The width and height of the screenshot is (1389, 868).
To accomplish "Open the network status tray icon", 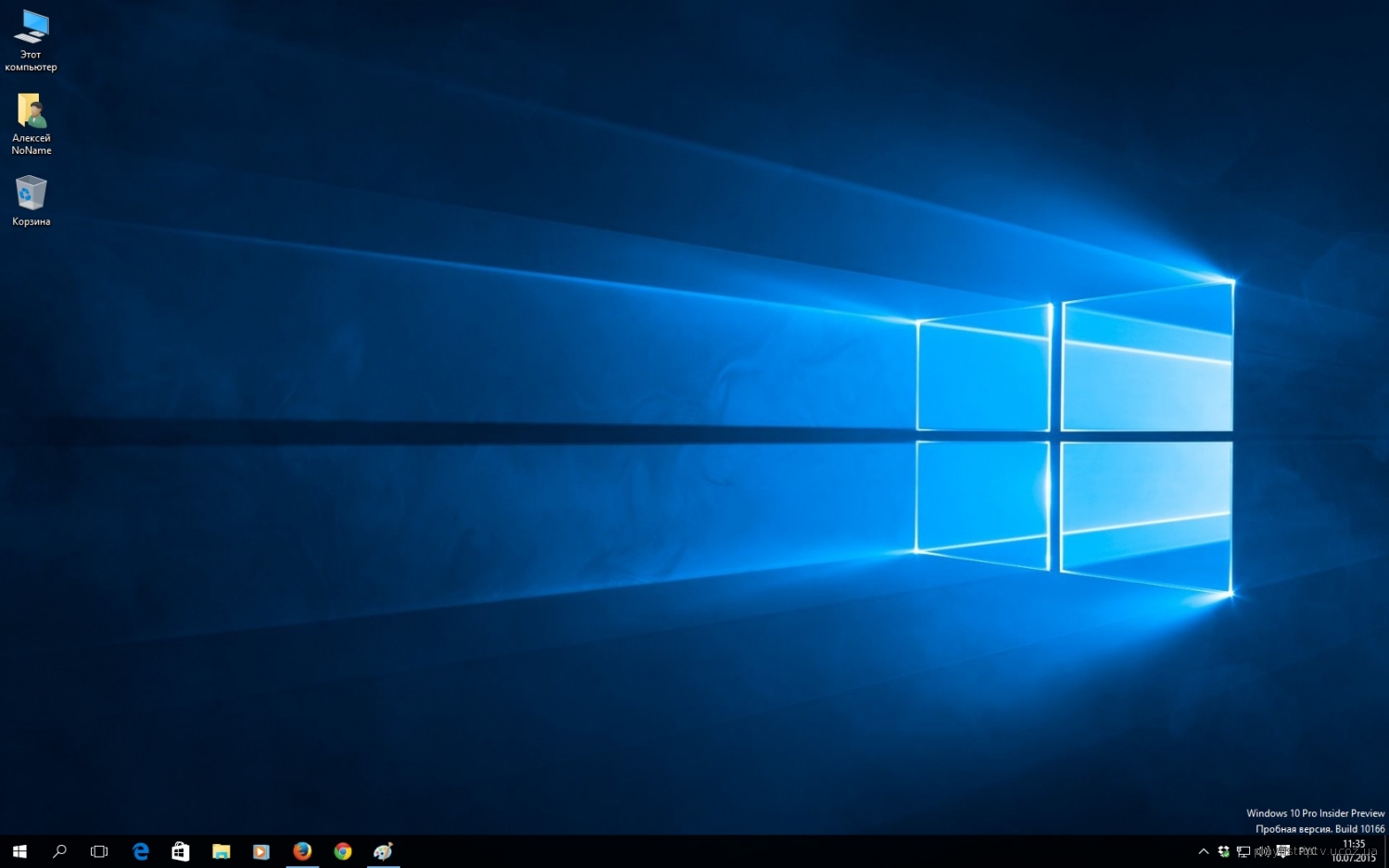I will click(x=1244, y=851).
